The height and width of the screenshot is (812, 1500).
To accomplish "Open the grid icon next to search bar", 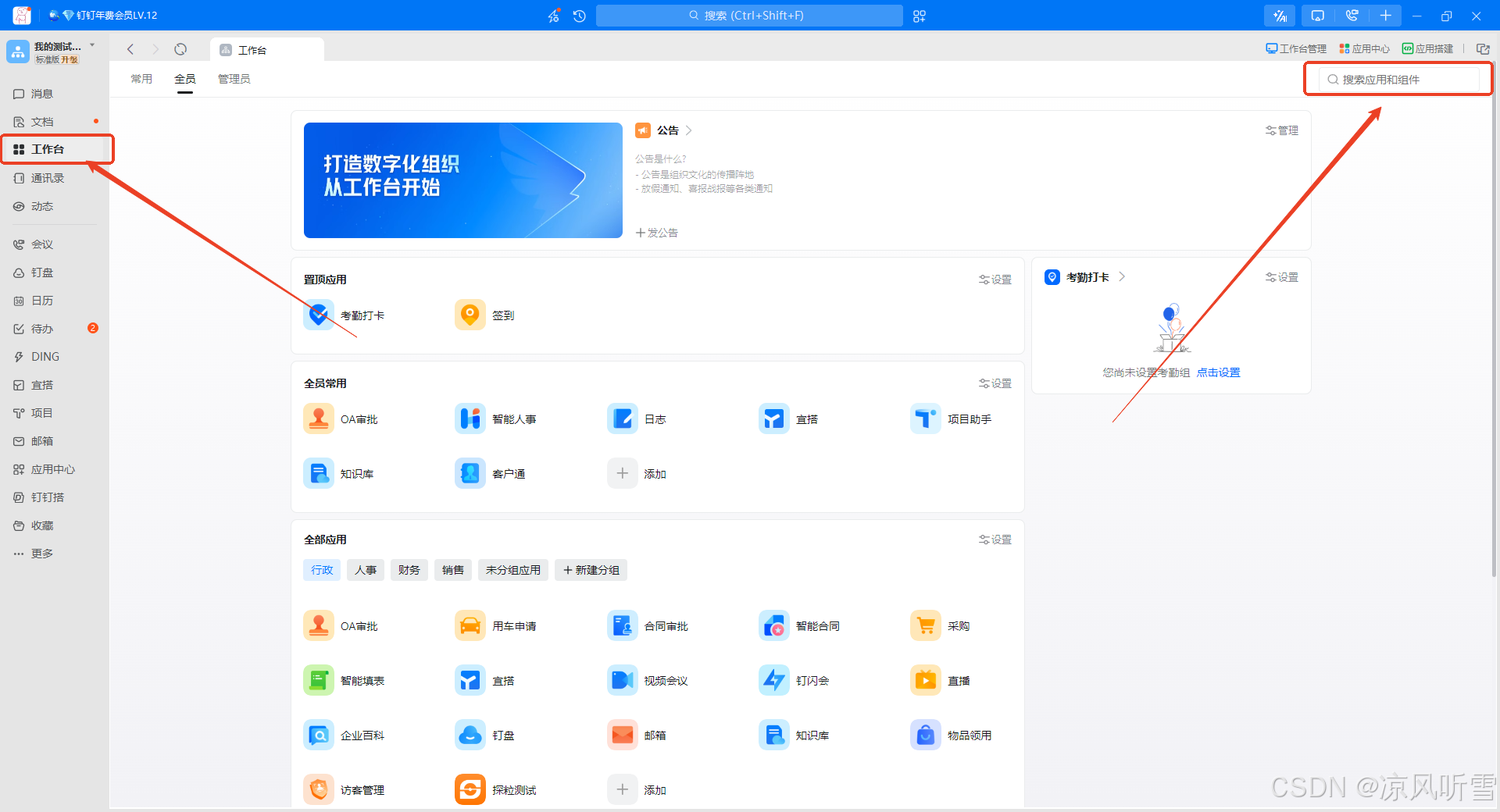I will [920, 16].
